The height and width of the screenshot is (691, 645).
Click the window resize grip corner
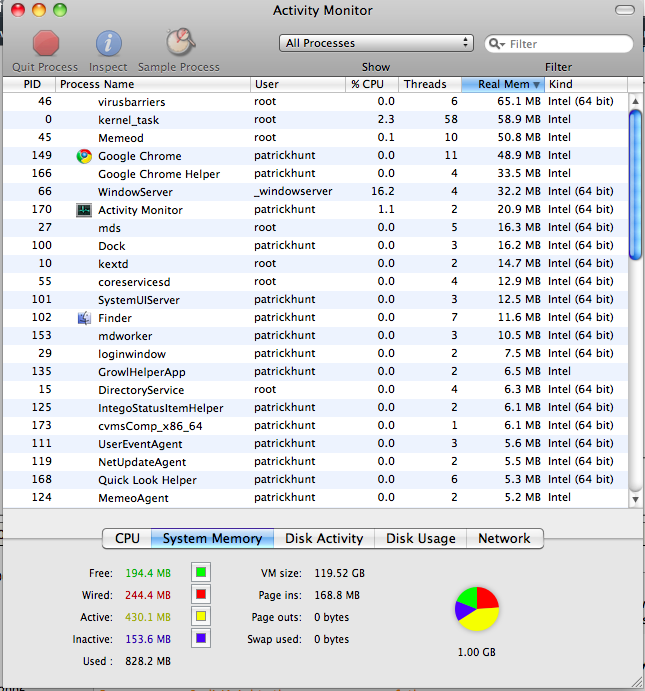point(637,681)
